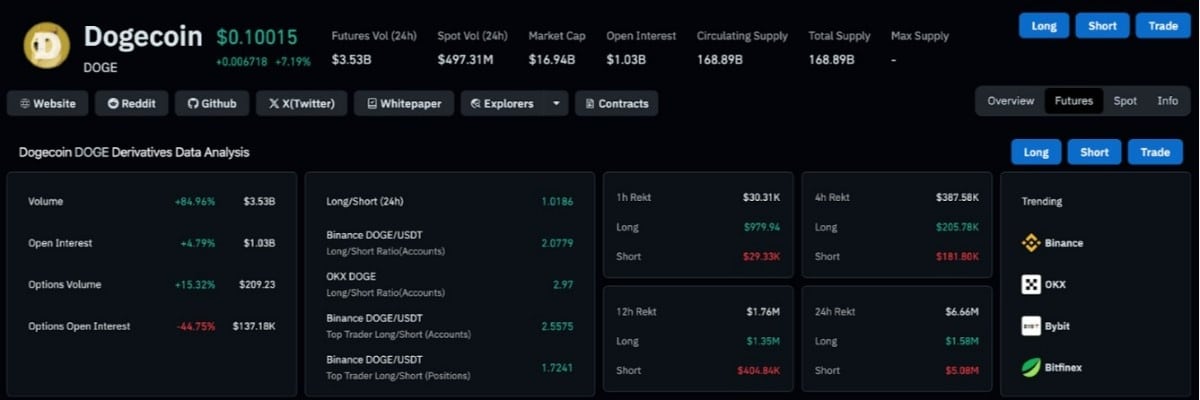
Task: Click the top header Short button
Action: click(x=1103, y=26)
